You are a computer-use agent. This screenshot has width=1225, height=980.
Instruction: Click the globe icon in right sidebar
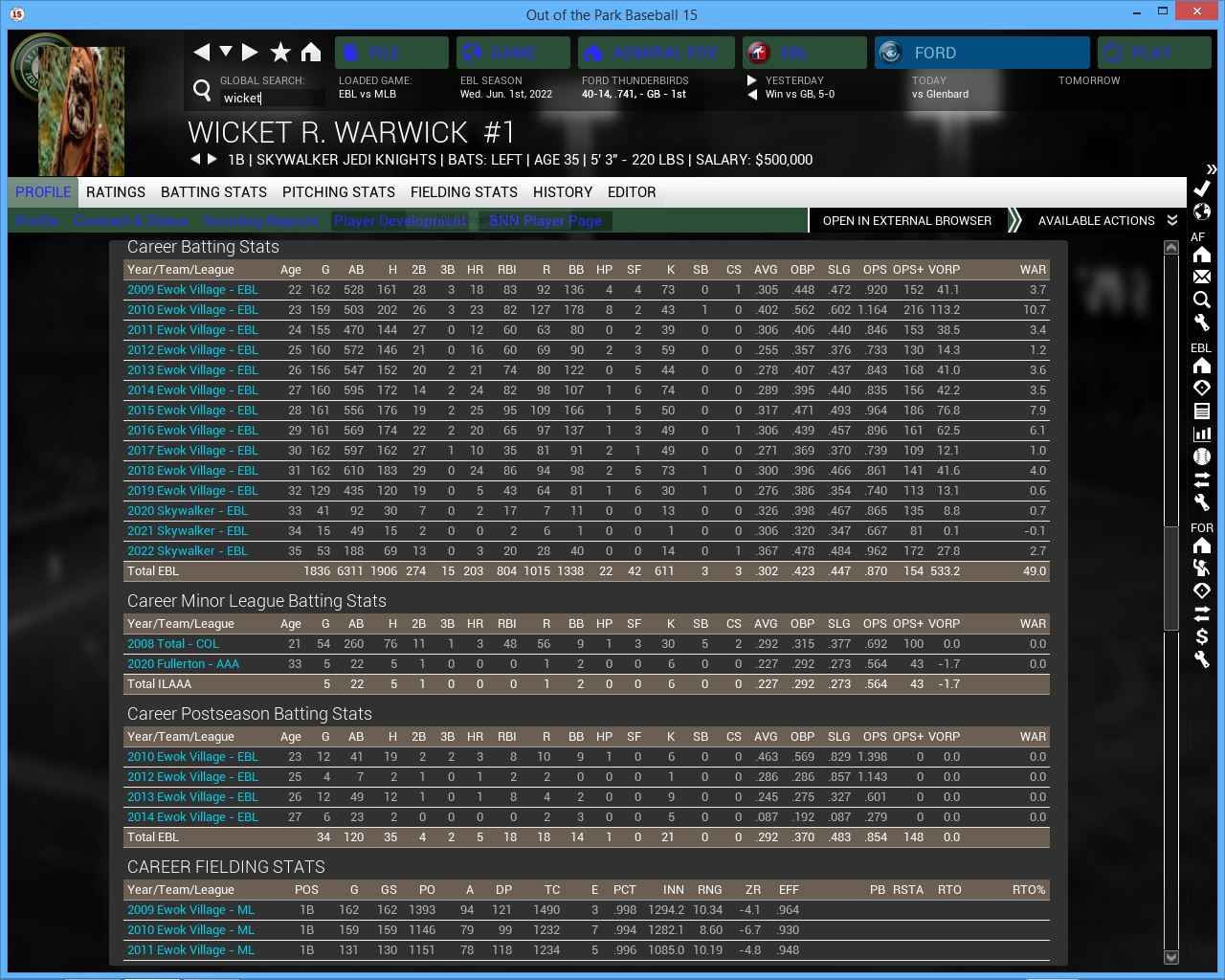coord(1202,212)
